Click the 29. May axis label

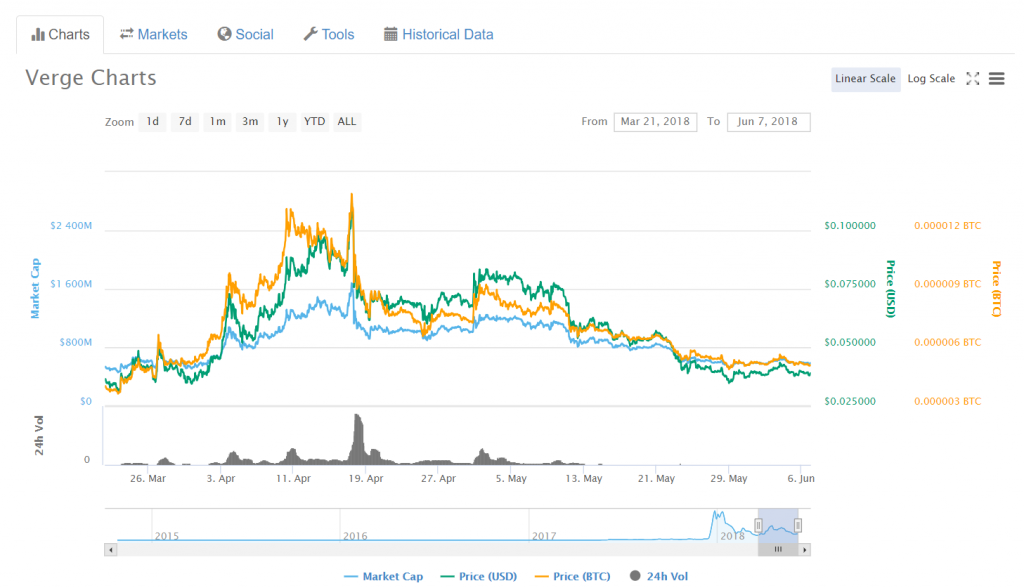729,478
